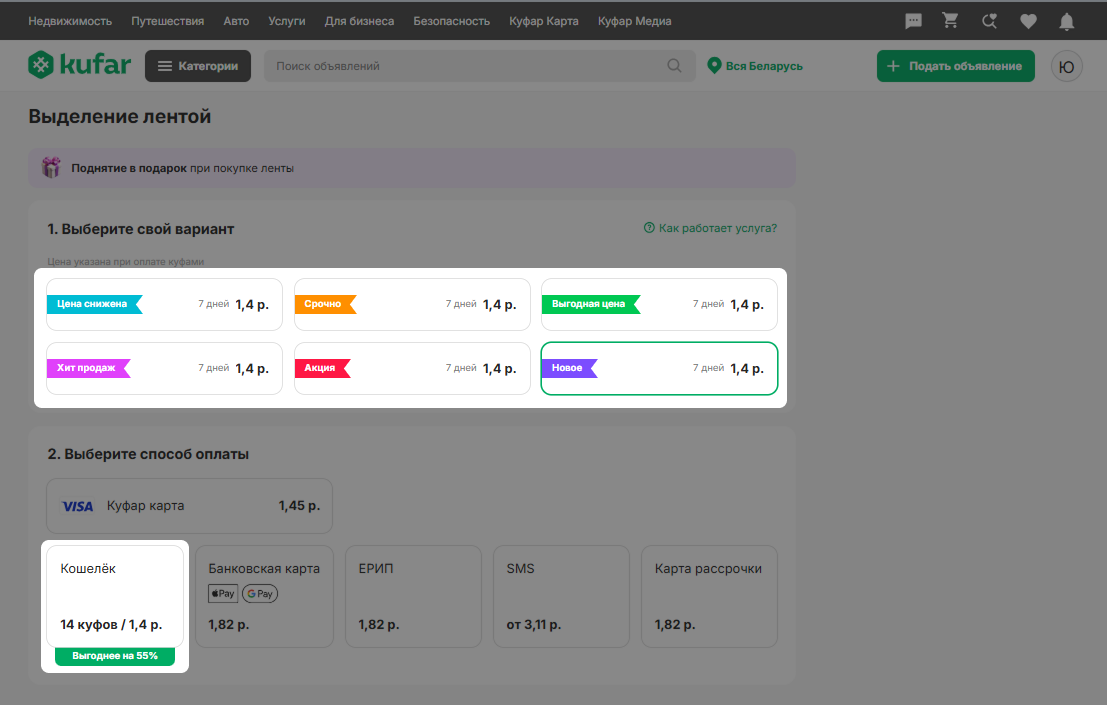
Task: Select the Срочно ribbon option
Action: (x=412, y=304)
